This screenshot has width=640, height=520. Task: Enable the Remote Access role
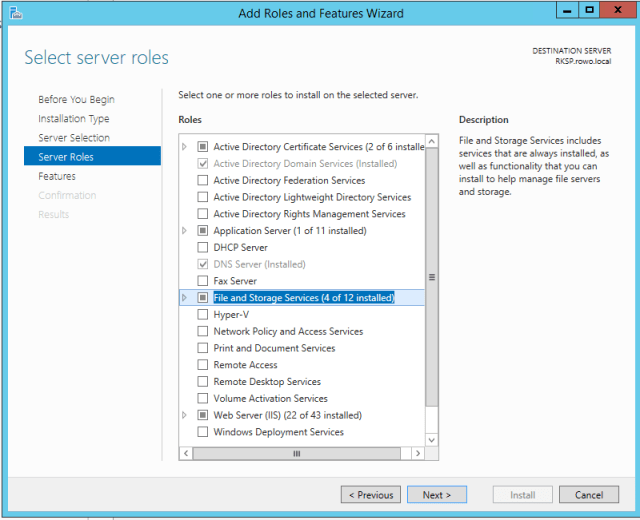pyautogui.click(x=202, y=364)
